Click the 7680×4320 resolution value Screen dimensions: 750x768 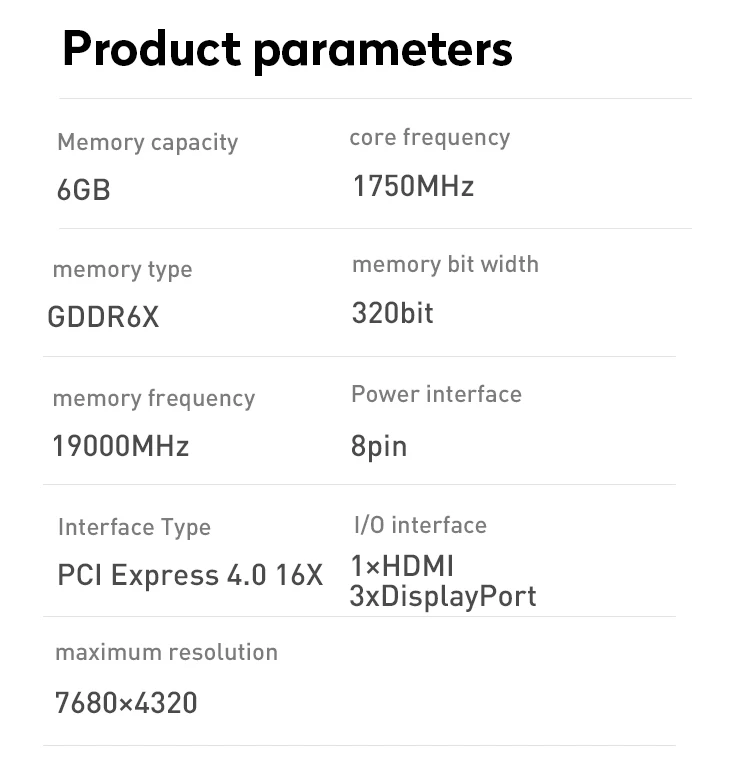(x=126, y=703)
